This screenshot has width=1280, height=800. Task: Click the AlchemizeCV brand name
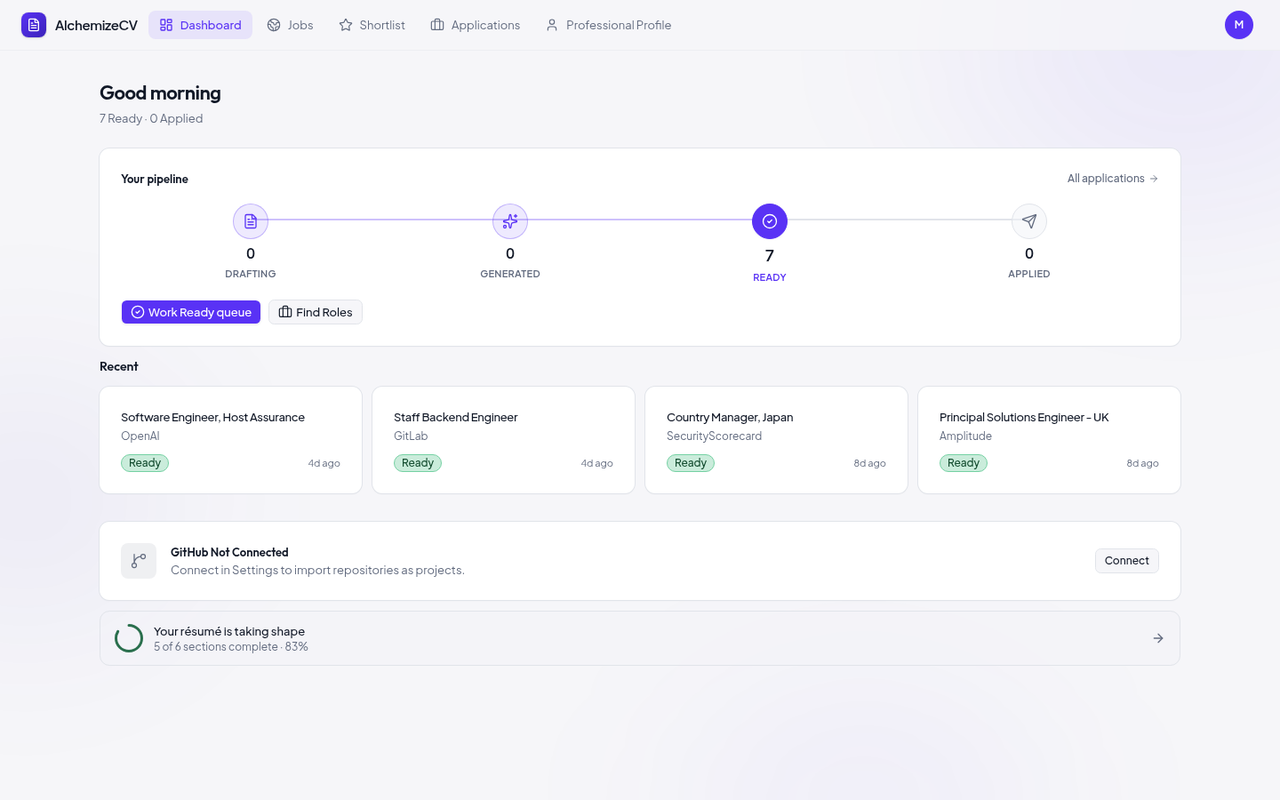pyautogui.click(x=96, y=25)
